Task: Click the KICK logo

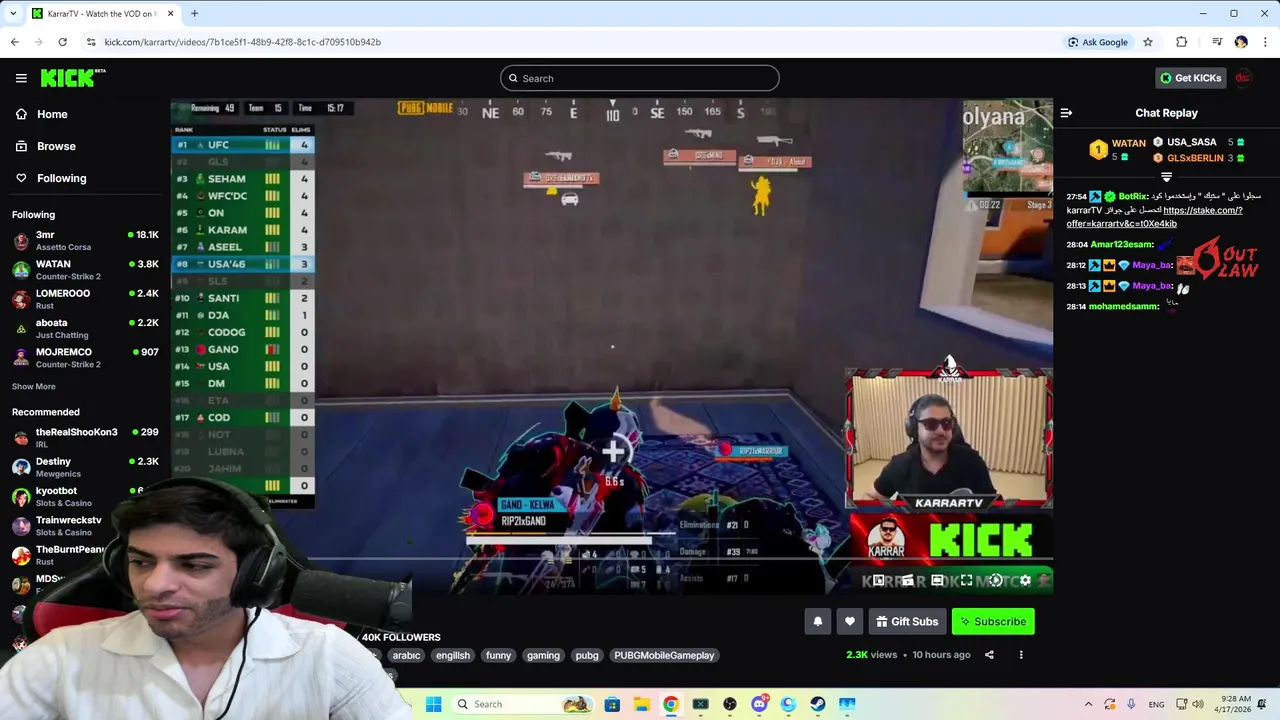Action: point(73,78)
